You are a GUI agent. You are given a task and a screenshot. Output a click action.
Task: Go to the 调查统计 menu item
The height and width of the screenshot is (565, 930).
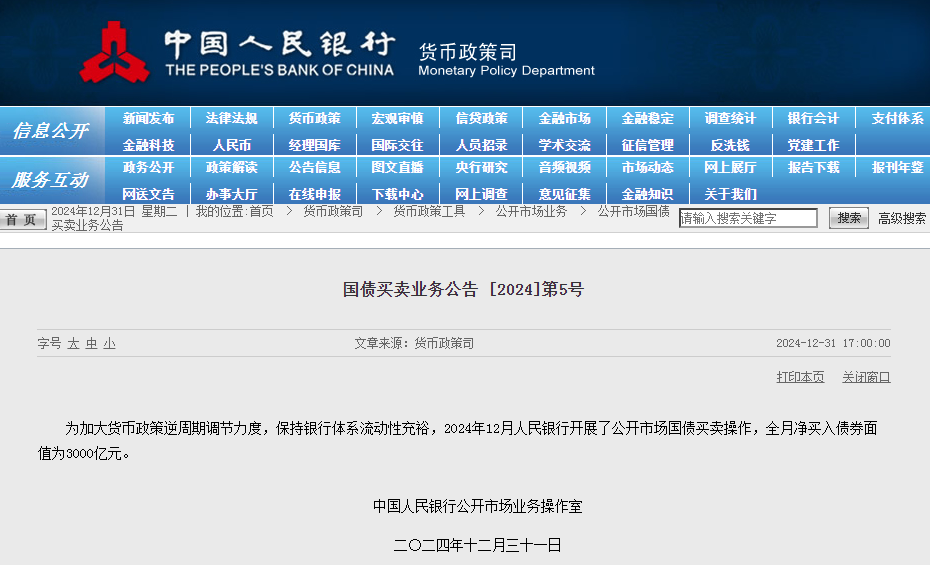click(x=730, y=118)
